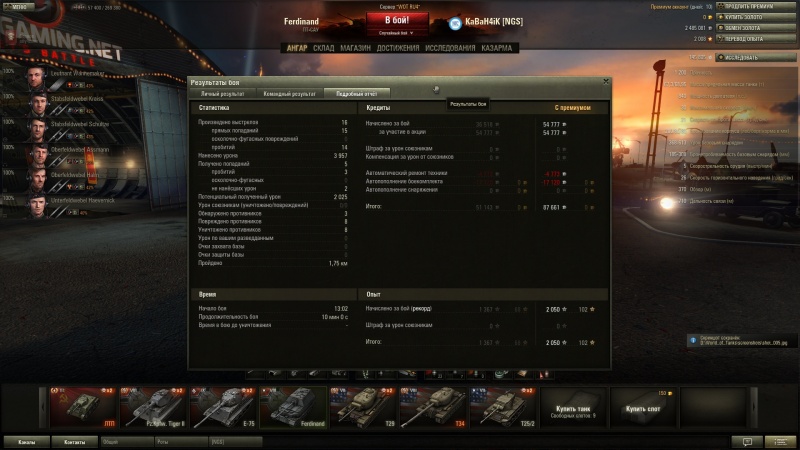Screen dimensions: 800x450
Task: Open the МЕНЮ button in top corner
Action: click(17, 5)
